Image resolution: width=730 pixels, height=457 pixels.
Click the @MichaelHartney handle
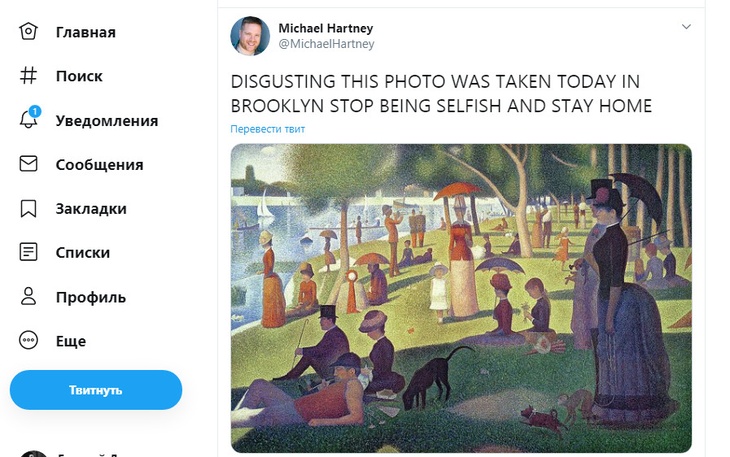click(x=326, y=44)
